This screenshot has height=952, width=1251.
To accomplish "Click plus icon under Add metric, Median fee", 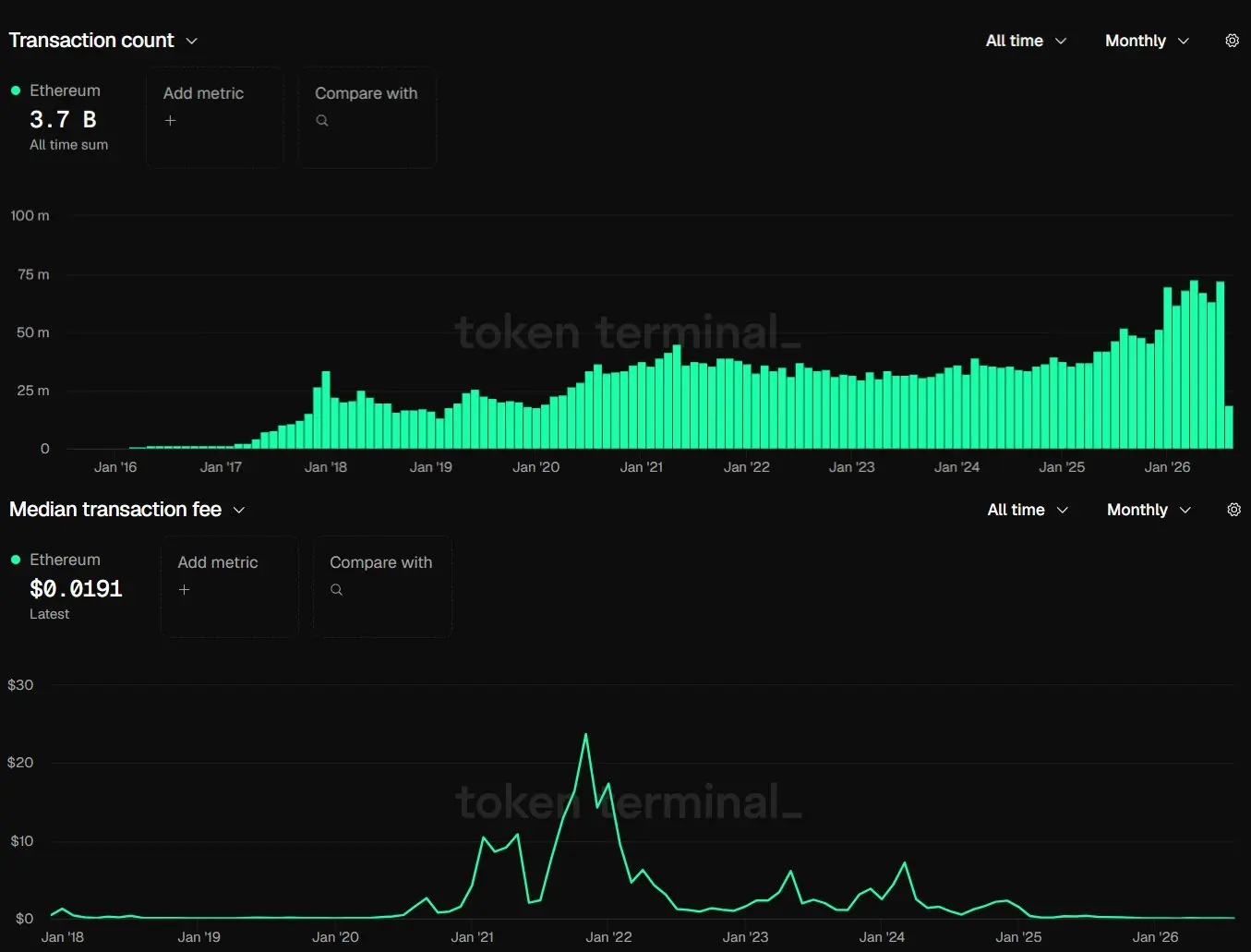I will coord(184,589).
